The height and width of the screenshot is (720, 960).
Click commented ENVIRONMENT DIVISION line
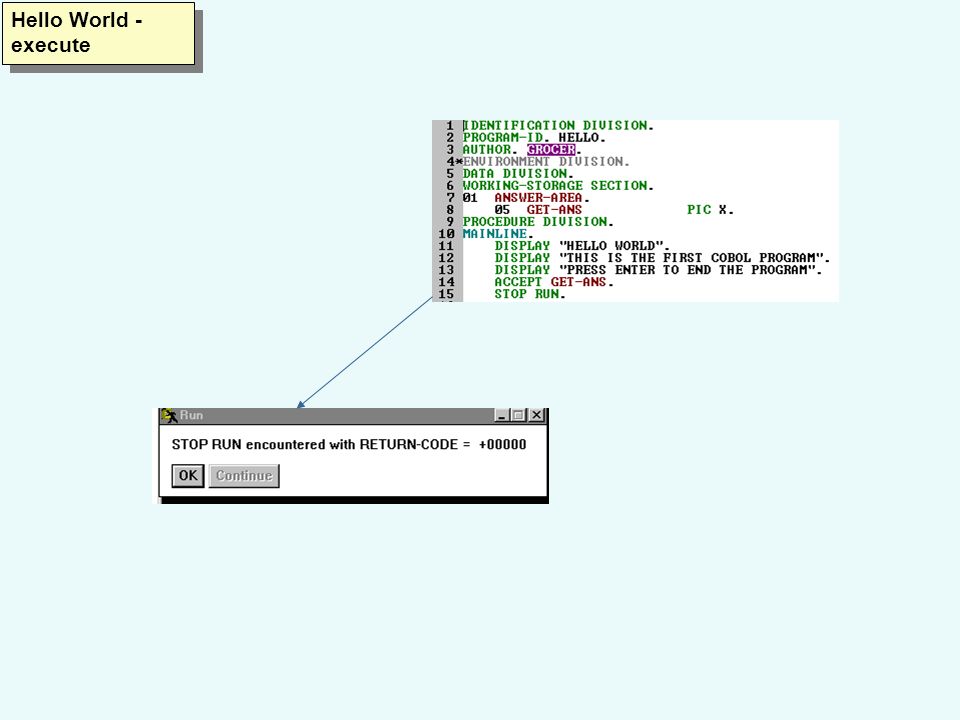(546, 162)
